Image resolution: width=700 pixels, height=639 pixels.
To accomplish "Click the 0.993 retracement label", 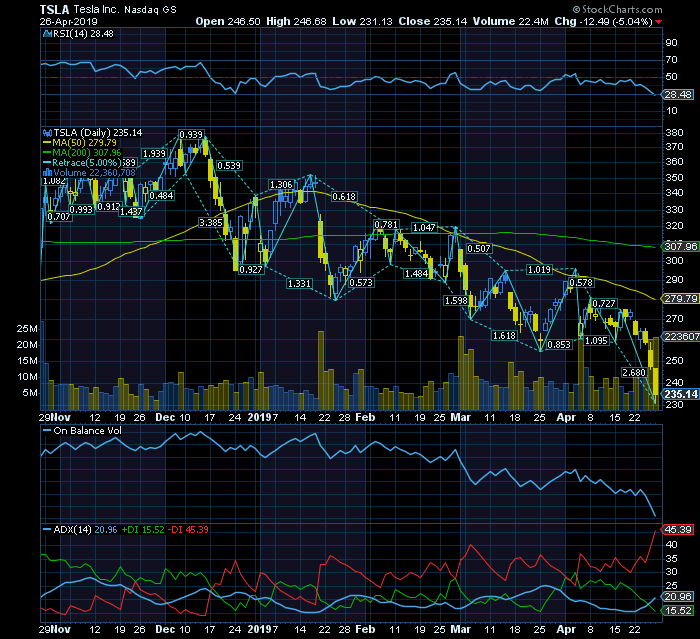I will pyautogui.click(x=81, y=209).
